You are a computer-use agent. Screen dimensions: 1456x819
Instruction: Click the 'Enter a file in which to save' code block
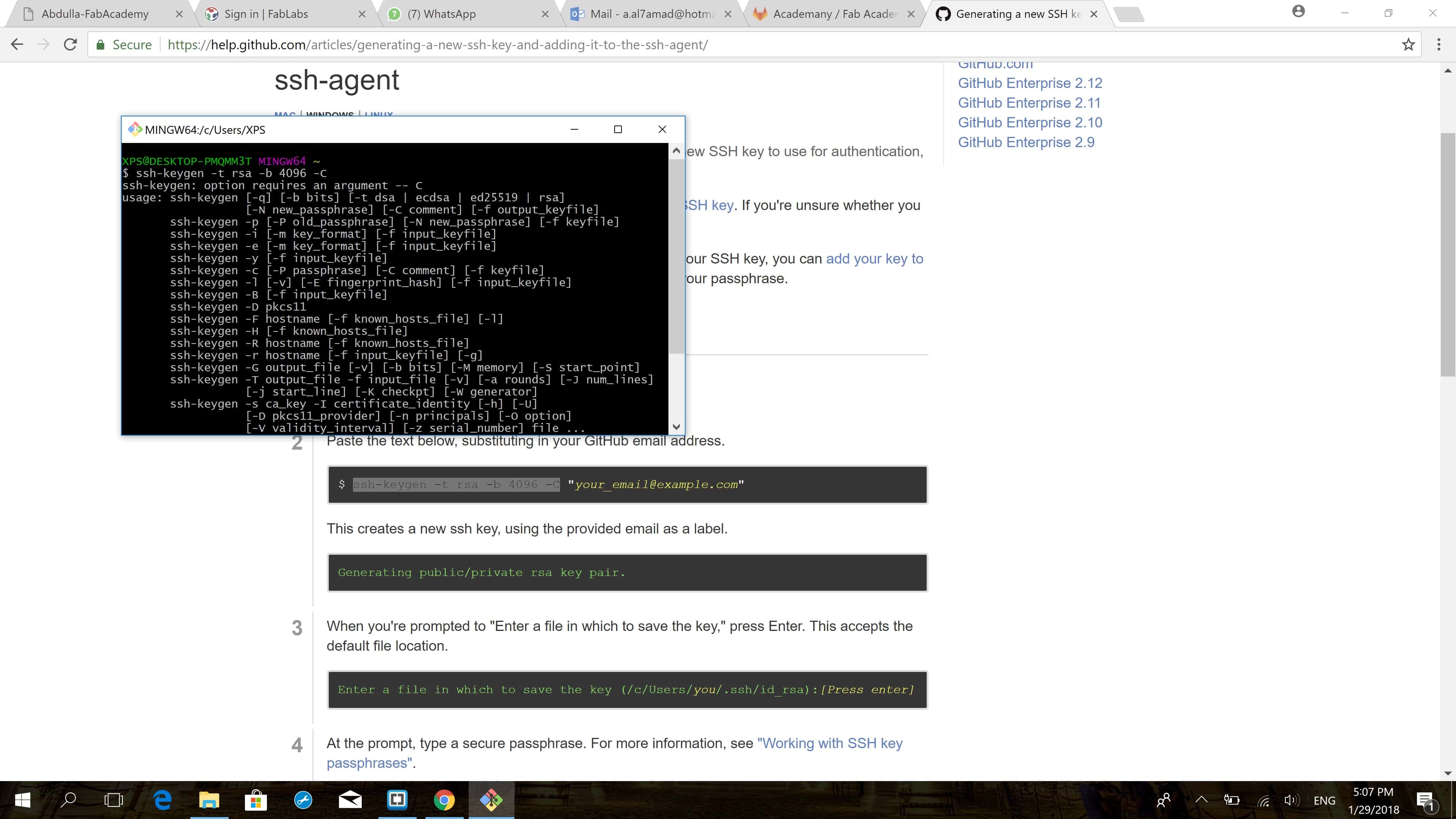click(628, 690)
